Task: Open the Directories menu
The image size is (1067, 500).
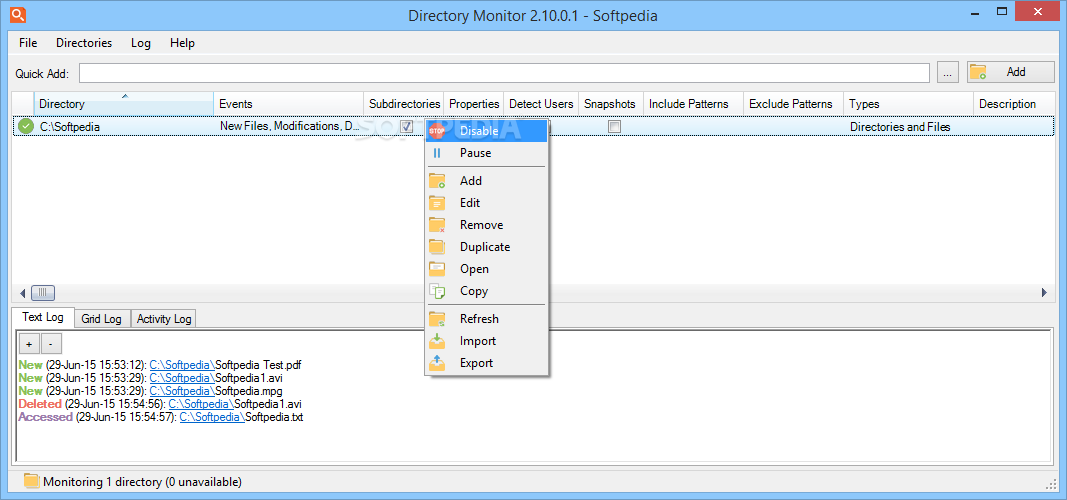Action: [x=84, y=43]
